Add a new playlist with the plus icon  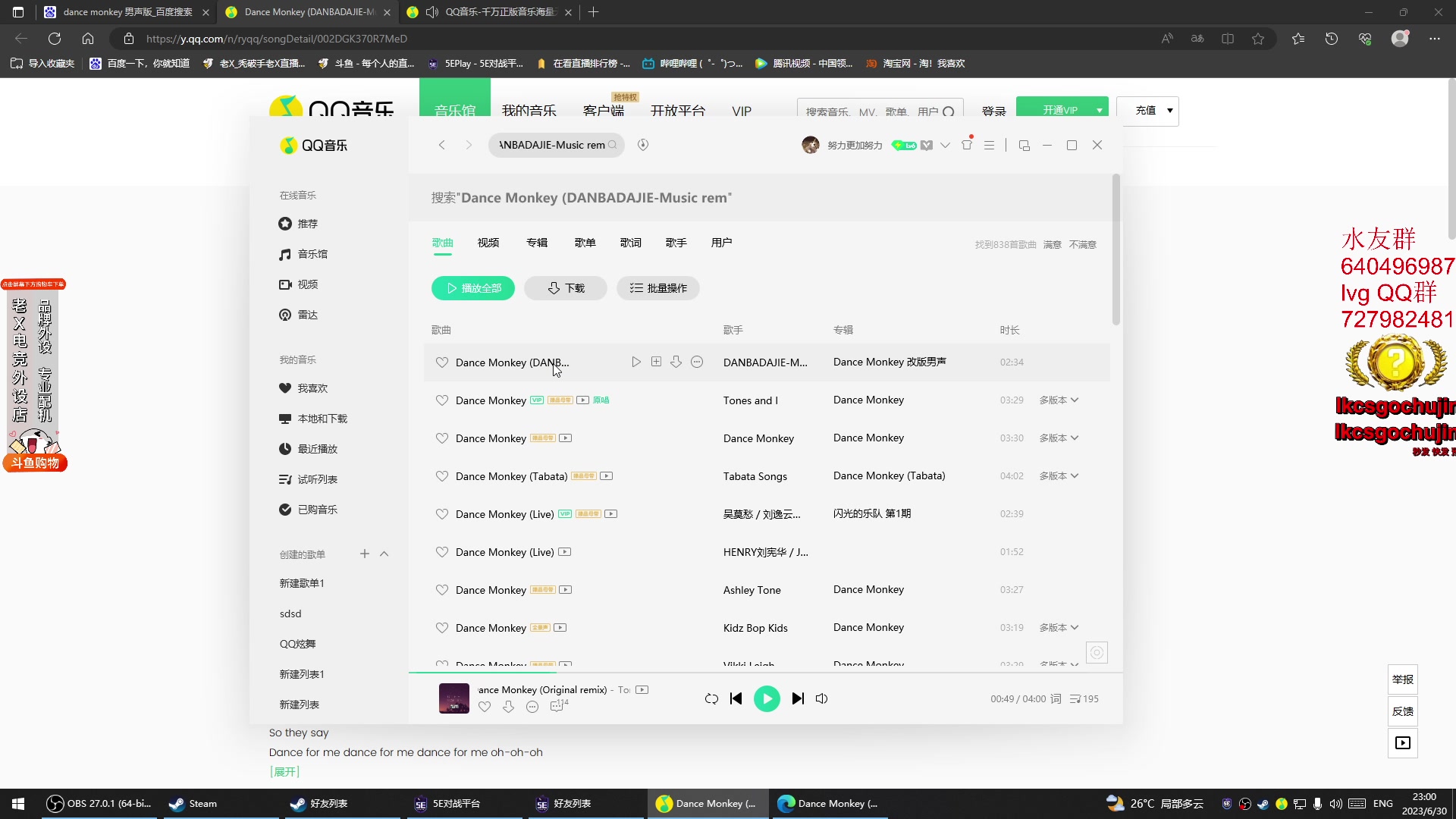364,554
